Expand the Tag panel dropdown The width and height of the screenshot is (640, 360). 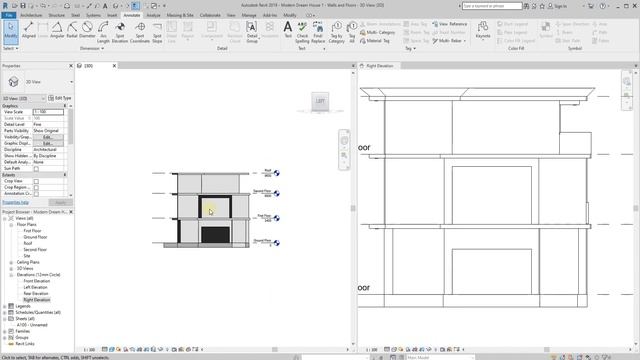pyautogui.click(x=411, y=49)
